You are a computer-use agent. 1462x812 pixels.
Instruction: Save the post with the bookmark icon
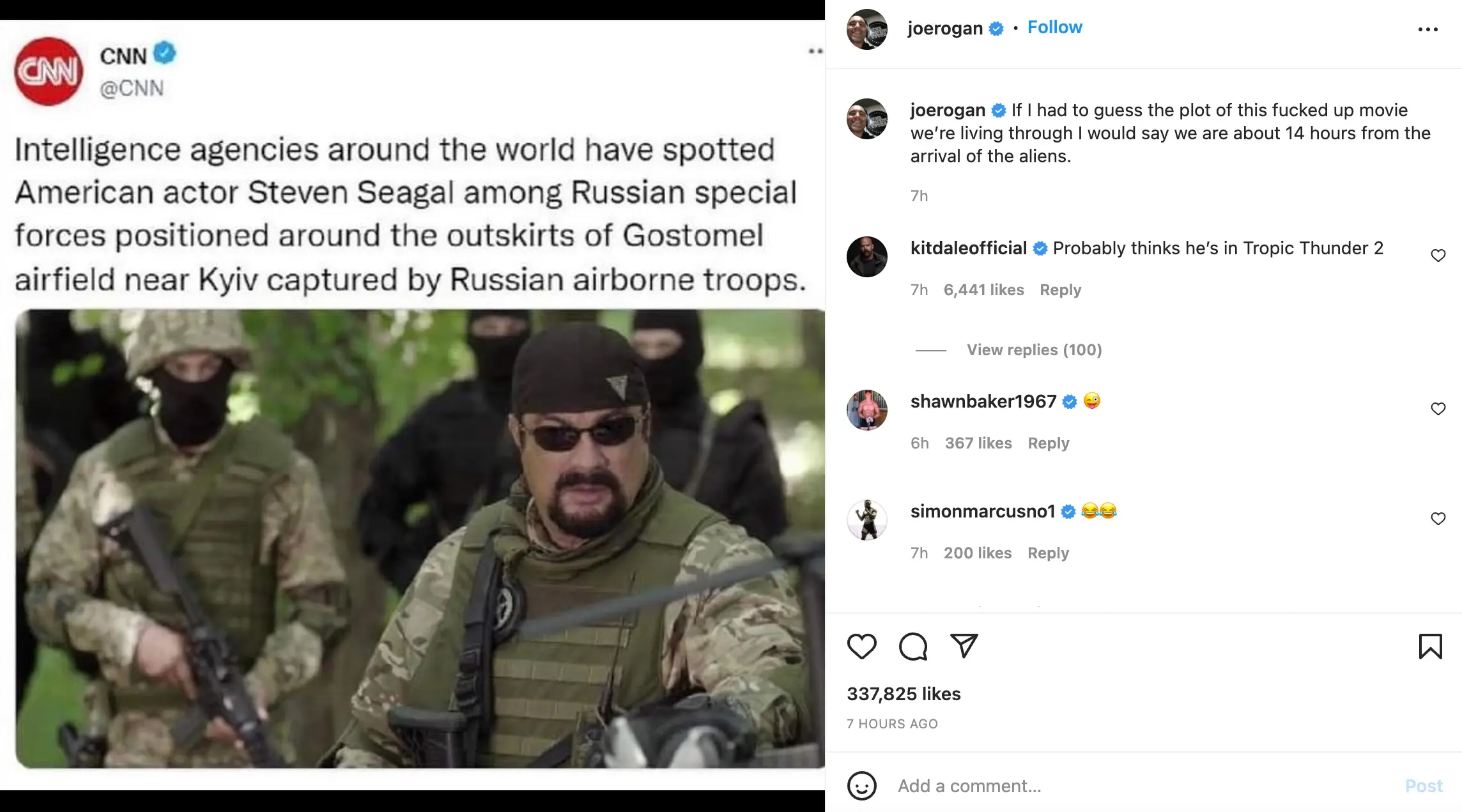pos(1431,647)
